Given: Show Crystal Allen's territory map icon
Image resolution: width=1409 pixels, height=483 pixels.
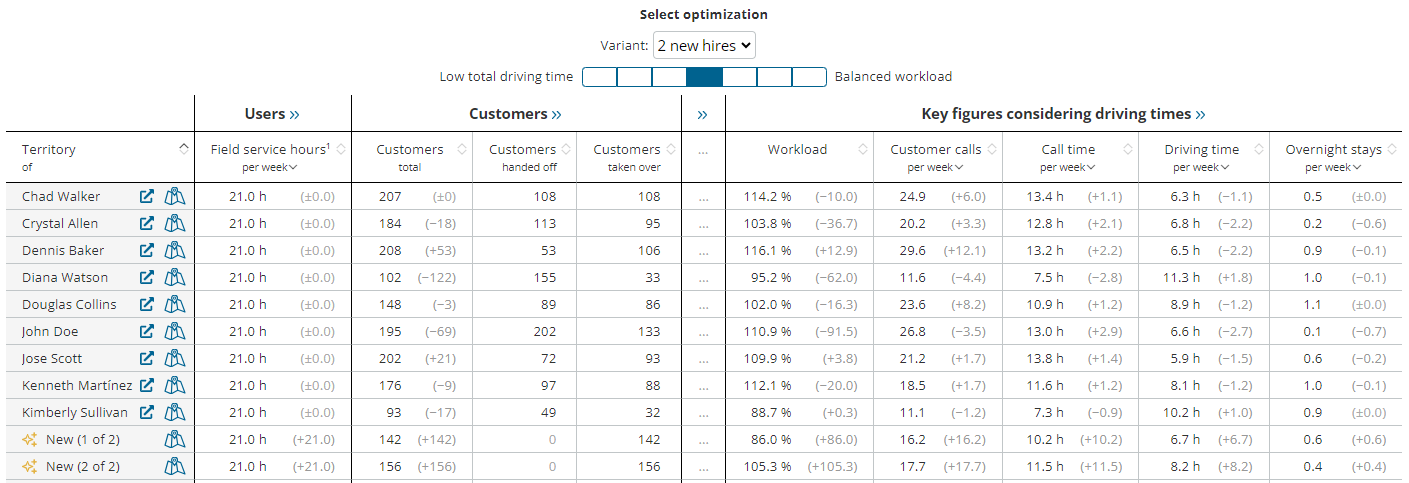Looking at the screenshot, I should pos(175,224).
